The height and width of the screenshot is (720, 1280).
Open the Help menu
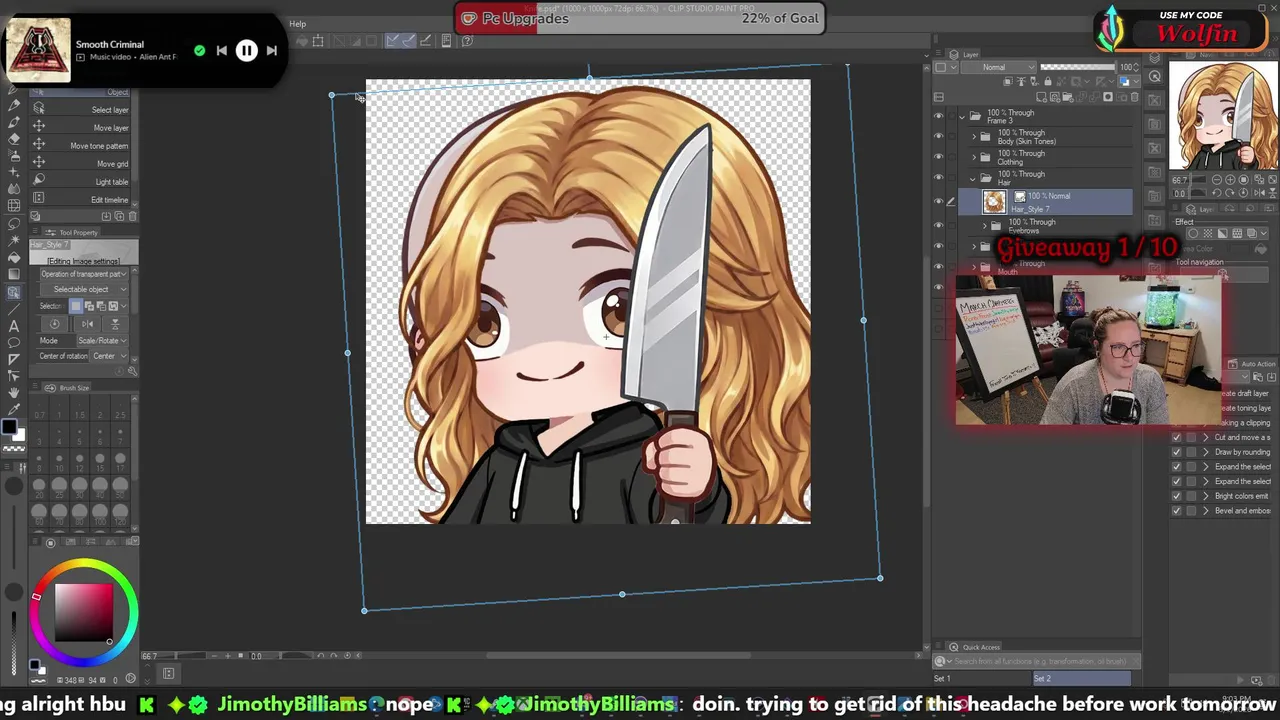(298, 24)
